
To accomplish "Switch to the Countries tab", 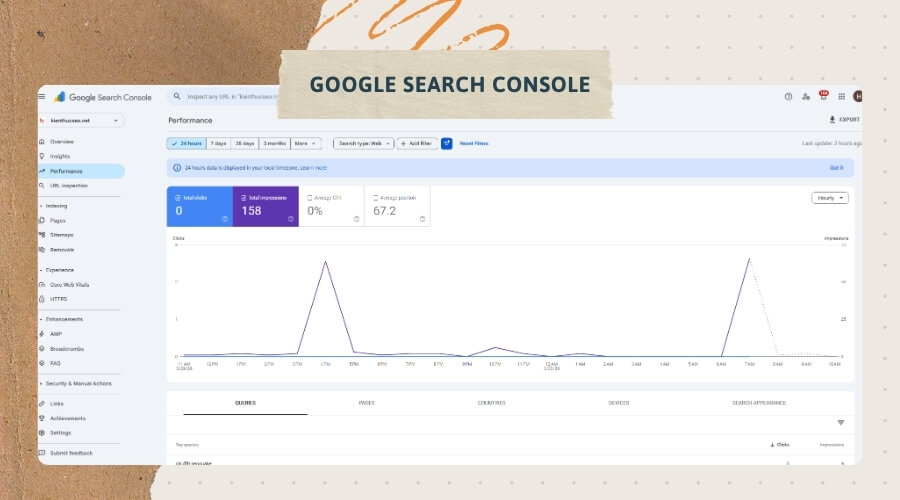I will pos(491,403).
